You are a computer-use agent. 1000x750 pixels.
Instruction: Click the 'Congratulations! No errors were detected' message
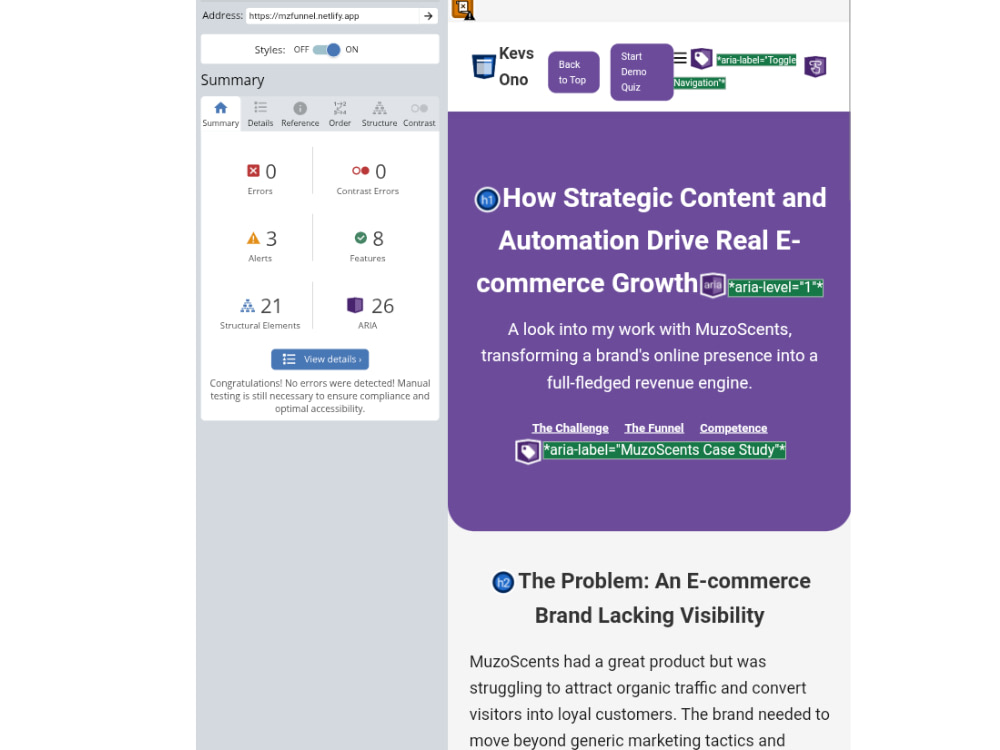(x=320, y=396)
